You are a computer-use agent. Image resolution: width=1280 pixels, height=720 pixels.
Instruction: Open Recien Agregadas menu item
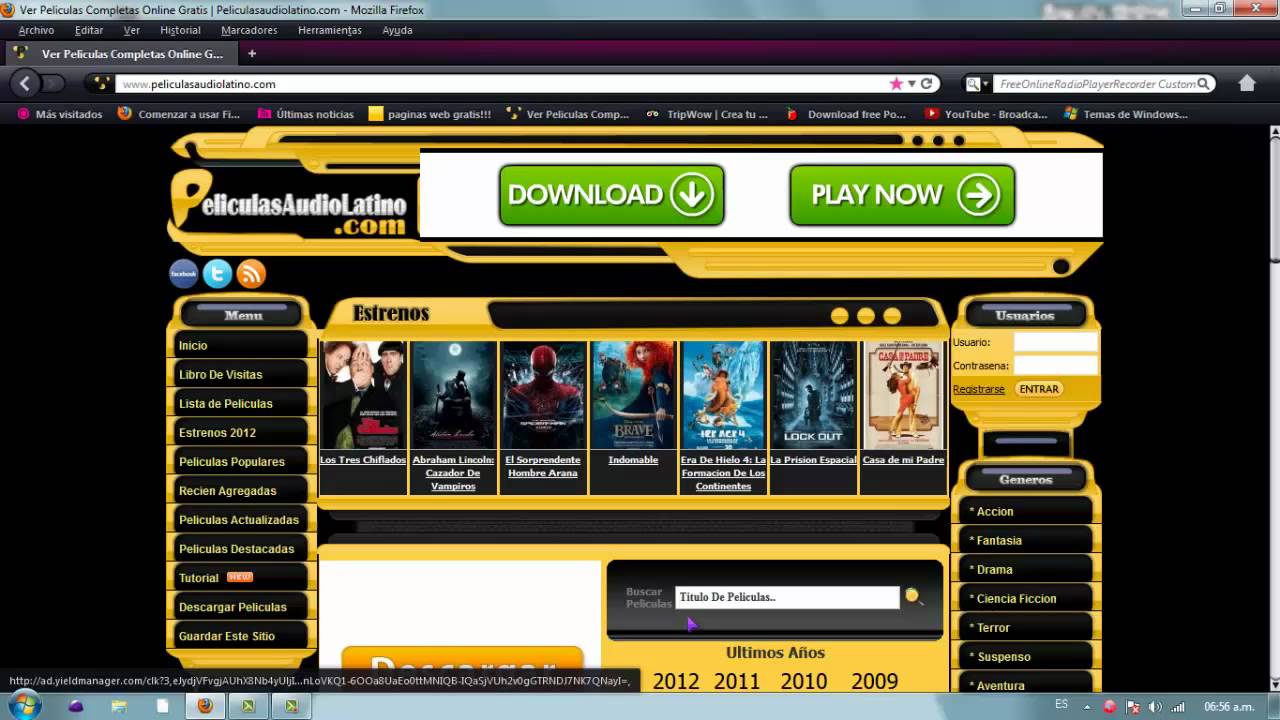click(239, 490)
